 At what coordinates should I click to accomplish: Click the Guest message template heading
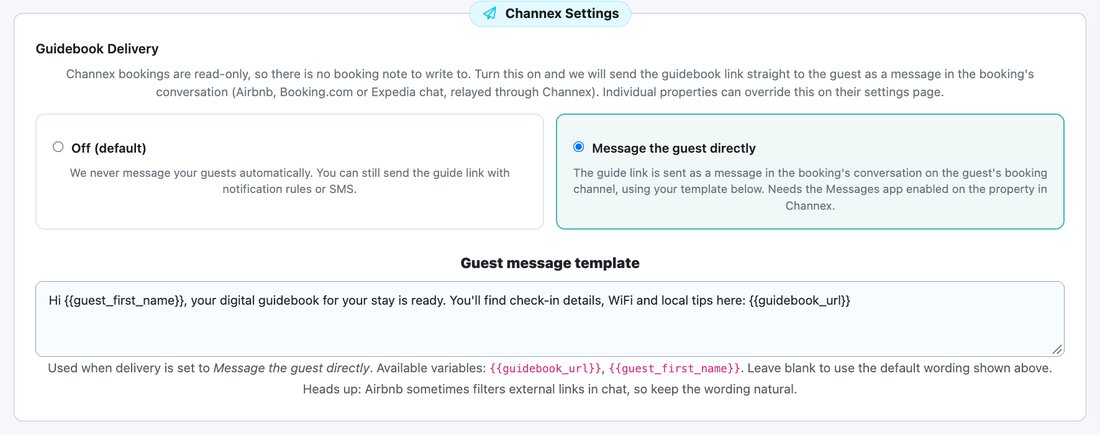[x=550, y=263]
